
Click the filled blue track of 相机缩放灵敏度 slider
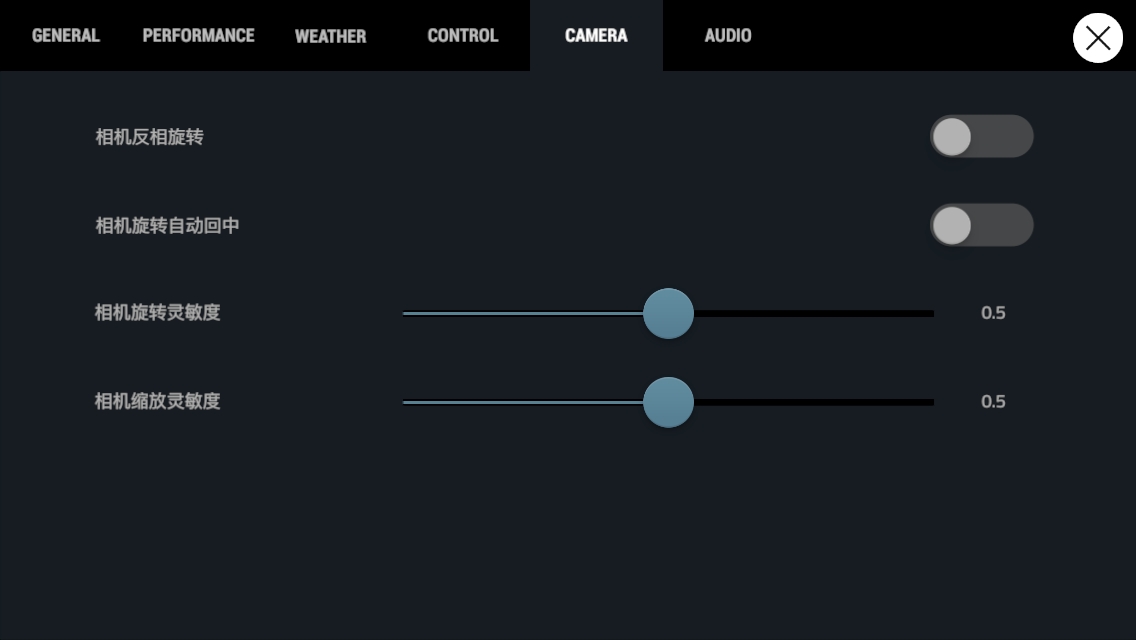click(523, 402)
